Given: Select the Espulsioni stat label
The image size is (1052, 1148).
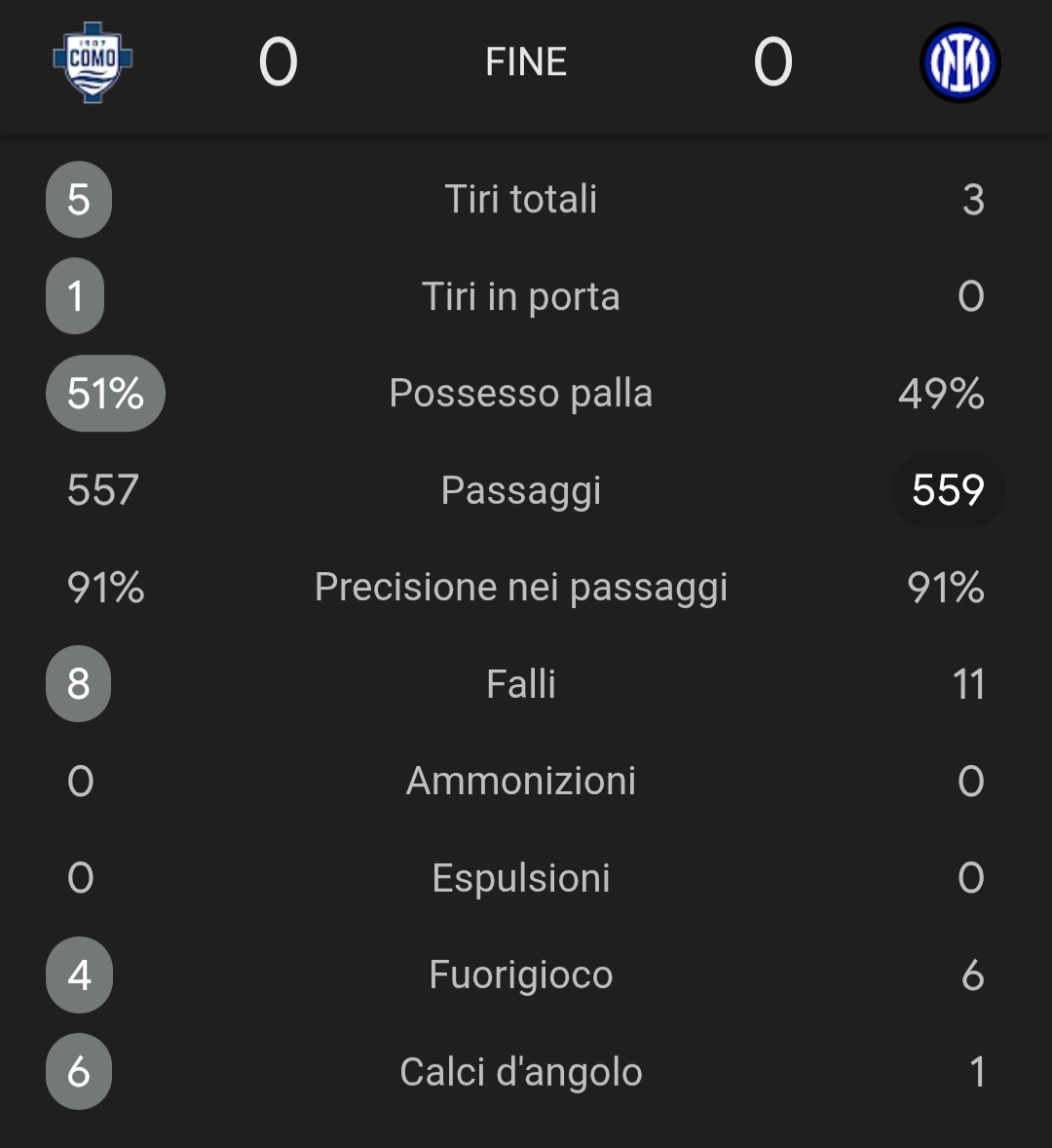Looking at the screenshot, I should point(521,878).
